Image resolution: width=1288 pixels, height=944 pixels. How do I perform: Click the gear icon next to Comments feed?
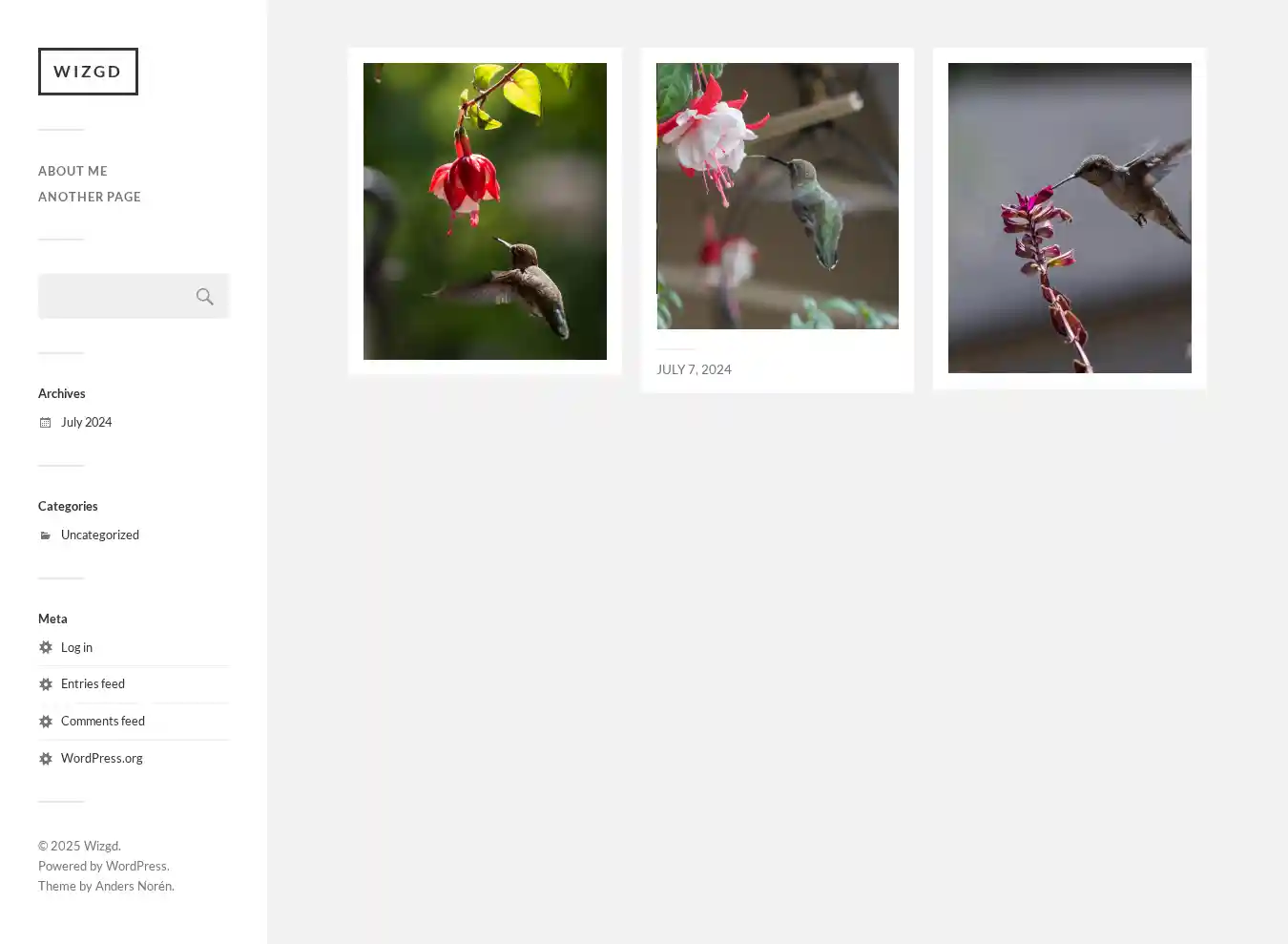point(45,722)
